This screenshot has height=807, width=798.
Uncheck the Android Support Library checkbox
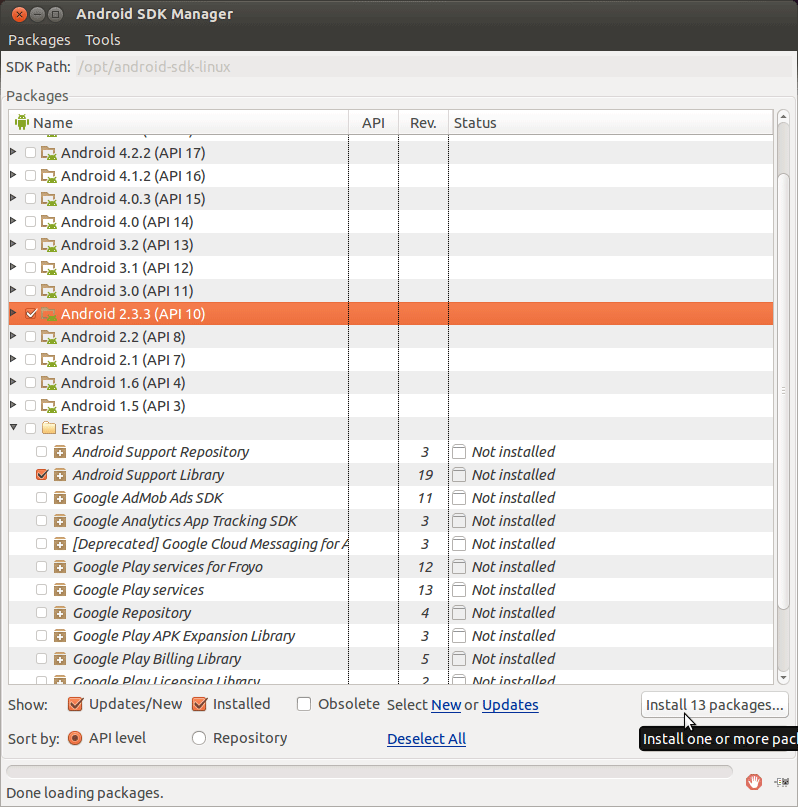pos(42,475)
